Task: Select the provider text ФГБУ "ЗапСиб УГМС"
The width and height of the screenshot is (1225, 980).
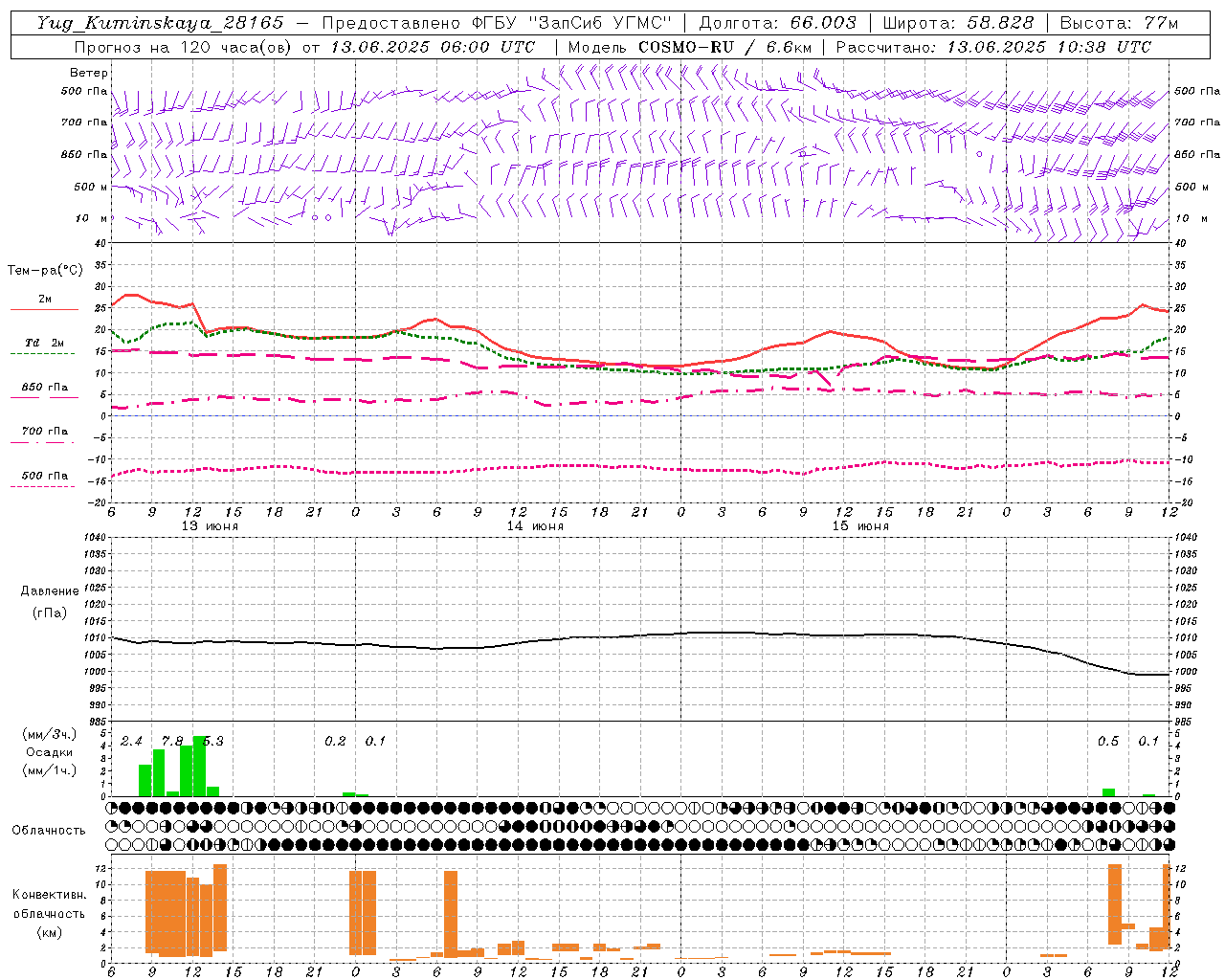Action: coord(572,23)
